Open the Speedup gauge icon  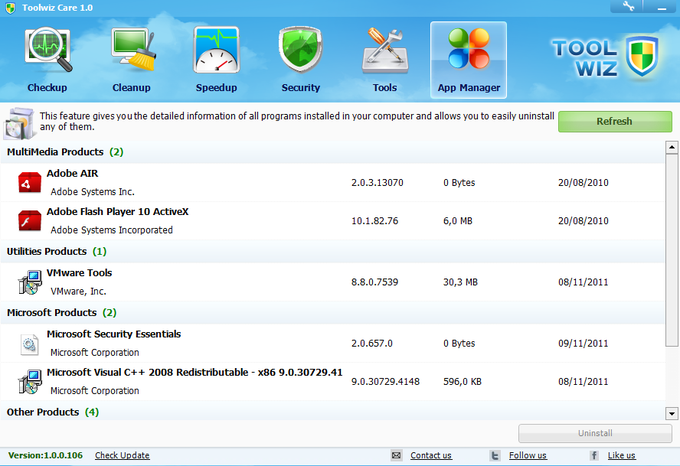216,50
